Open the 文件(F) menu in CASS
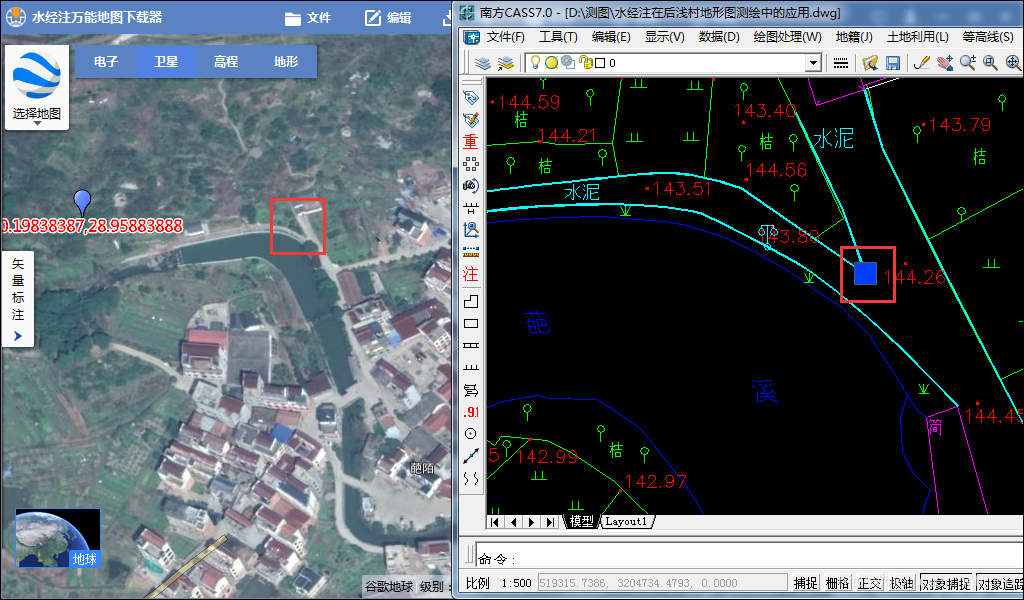1024x600 pixels. point(505,37)
